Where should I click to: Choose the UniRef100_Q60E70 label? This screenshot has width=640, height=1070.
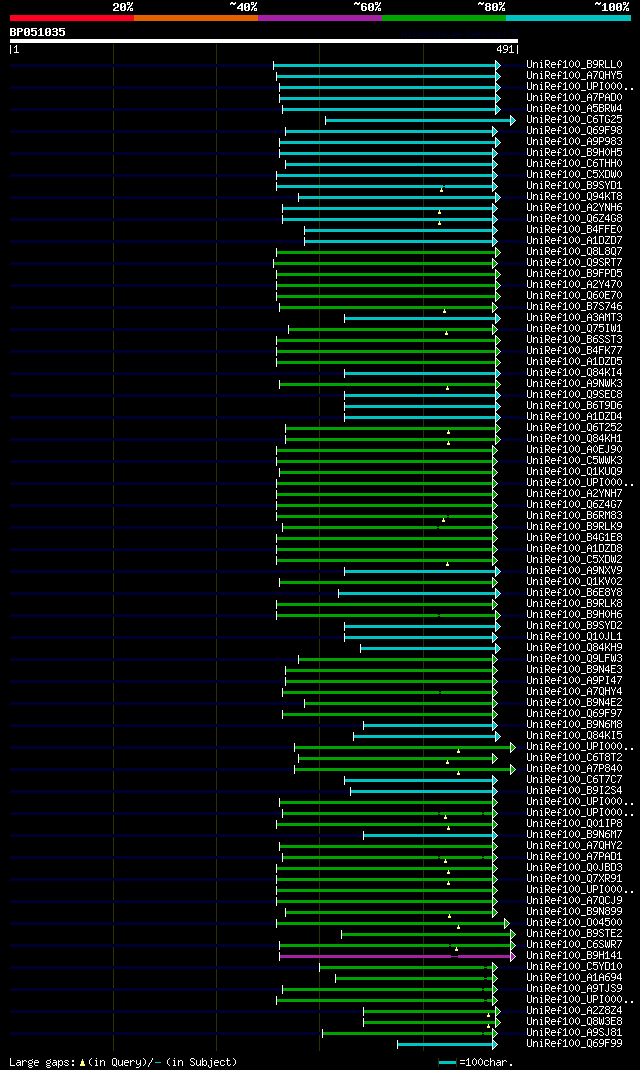[x=574, y=295]
